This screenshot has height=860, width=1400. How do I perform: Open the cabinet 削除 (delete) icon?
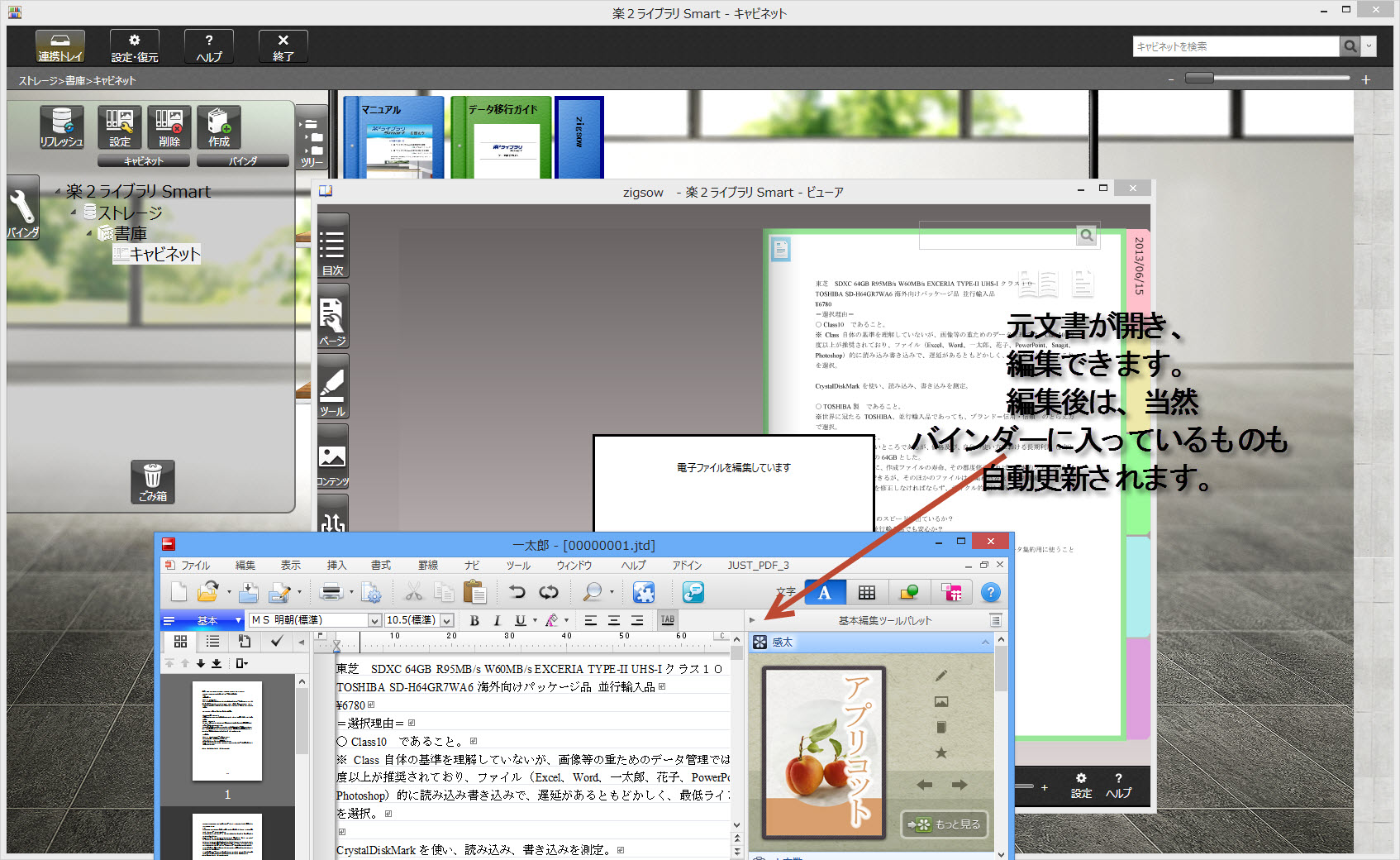tap(169, 127)
